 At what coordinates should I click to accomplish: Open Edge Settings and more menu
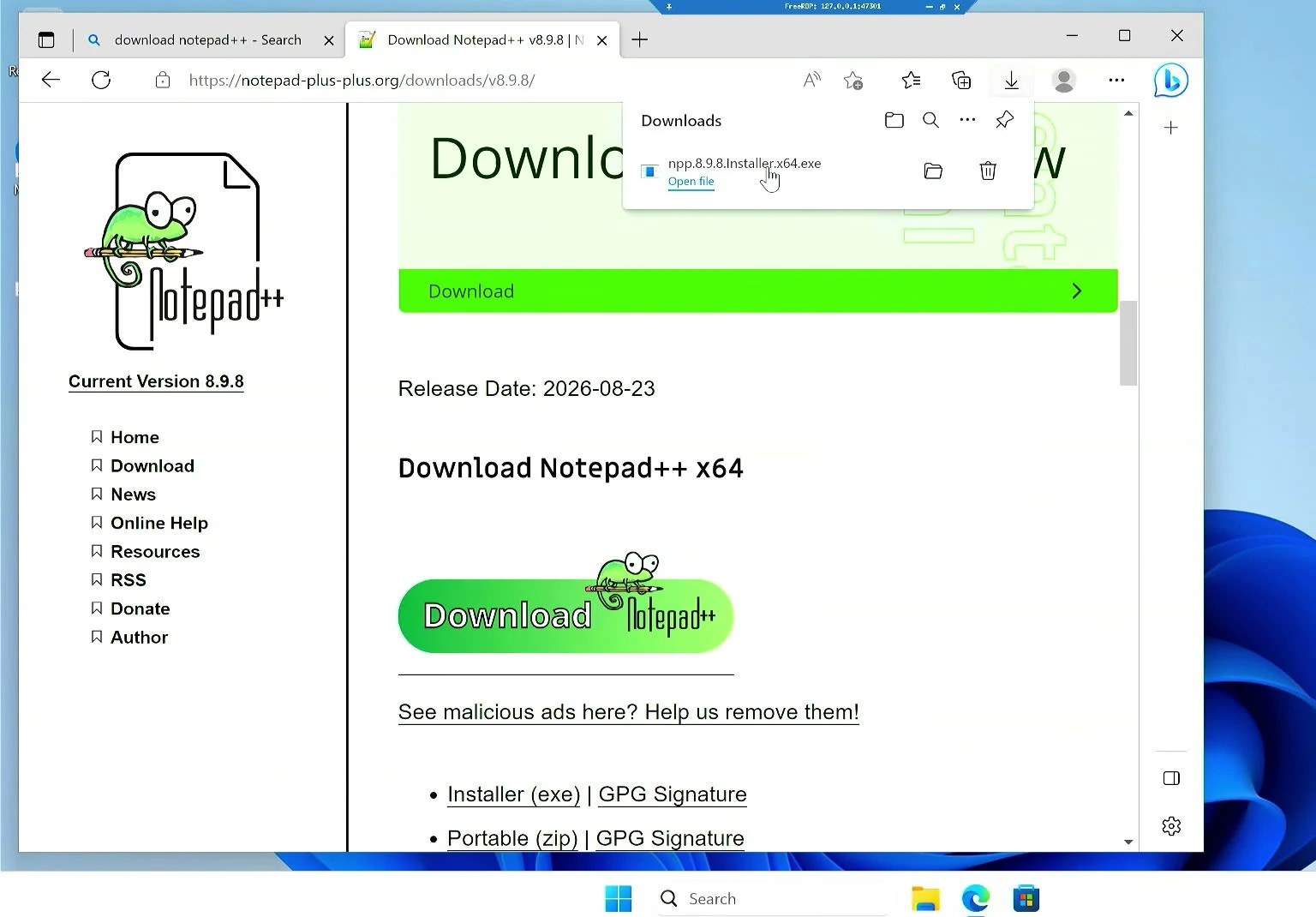[x=1116, y=80]
